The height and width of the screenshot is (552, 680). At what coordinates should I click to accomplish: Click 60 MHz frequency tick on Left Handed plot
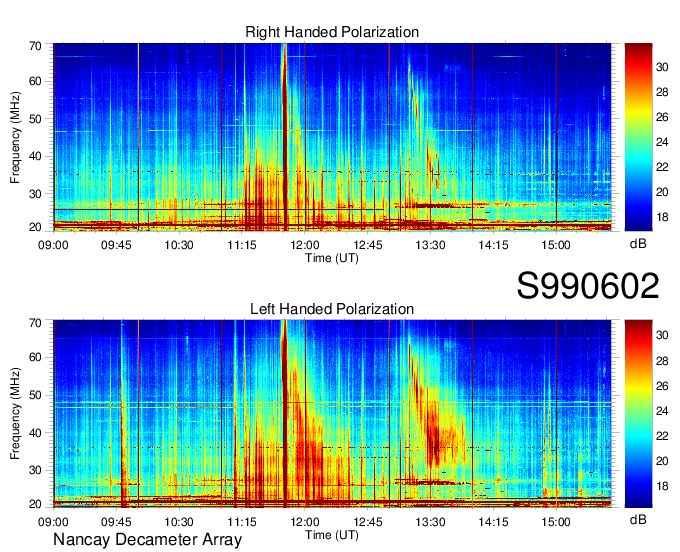point(36,357)
